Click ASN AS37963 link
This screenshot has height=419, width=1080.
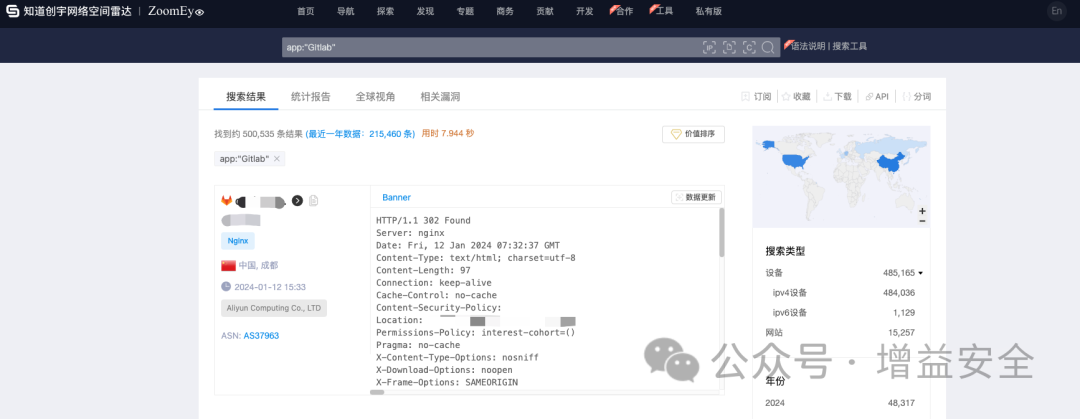(260, 336)
